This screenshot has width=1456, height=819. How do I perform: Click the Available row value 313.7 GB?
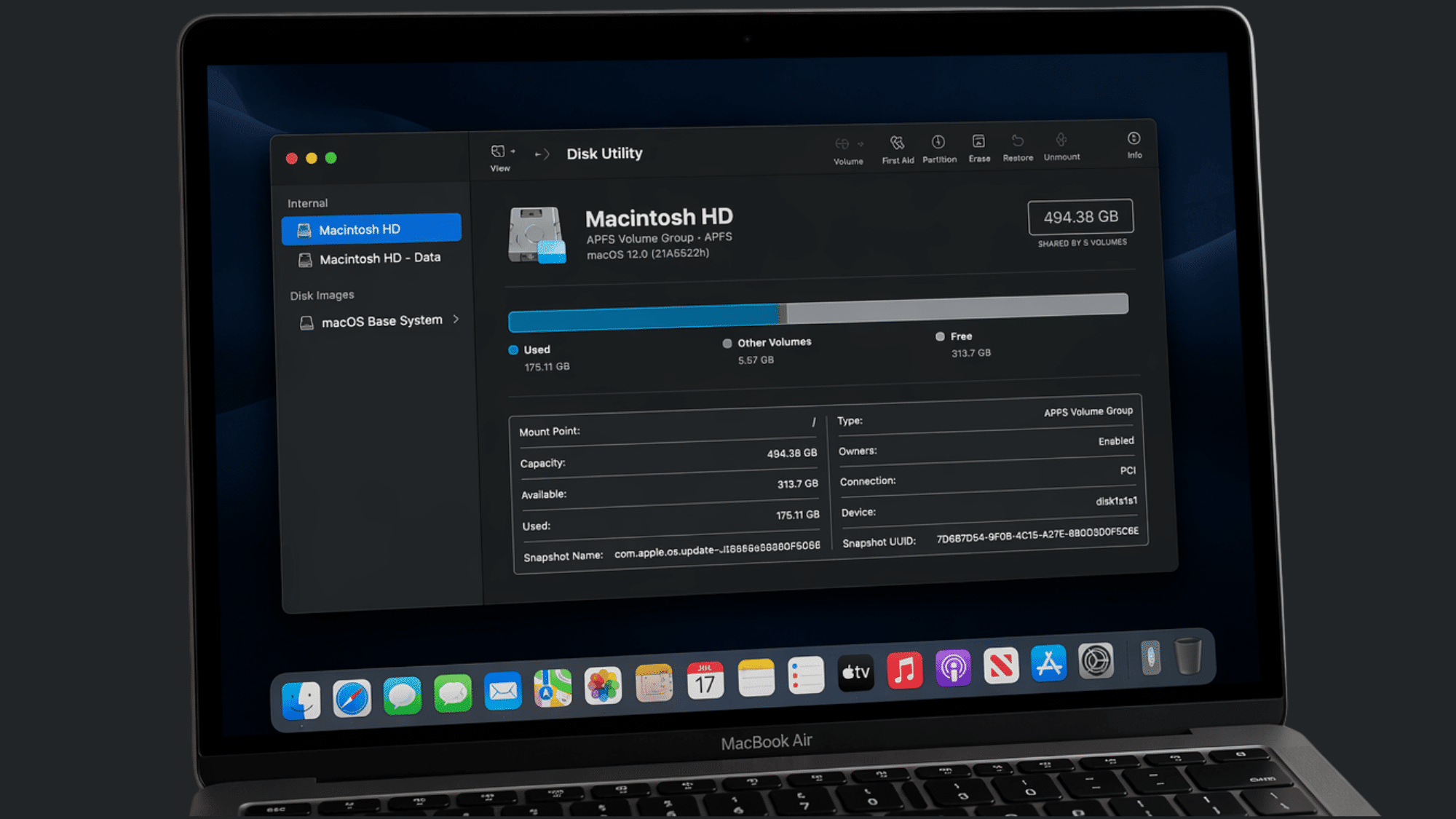[x=797, y=484]
